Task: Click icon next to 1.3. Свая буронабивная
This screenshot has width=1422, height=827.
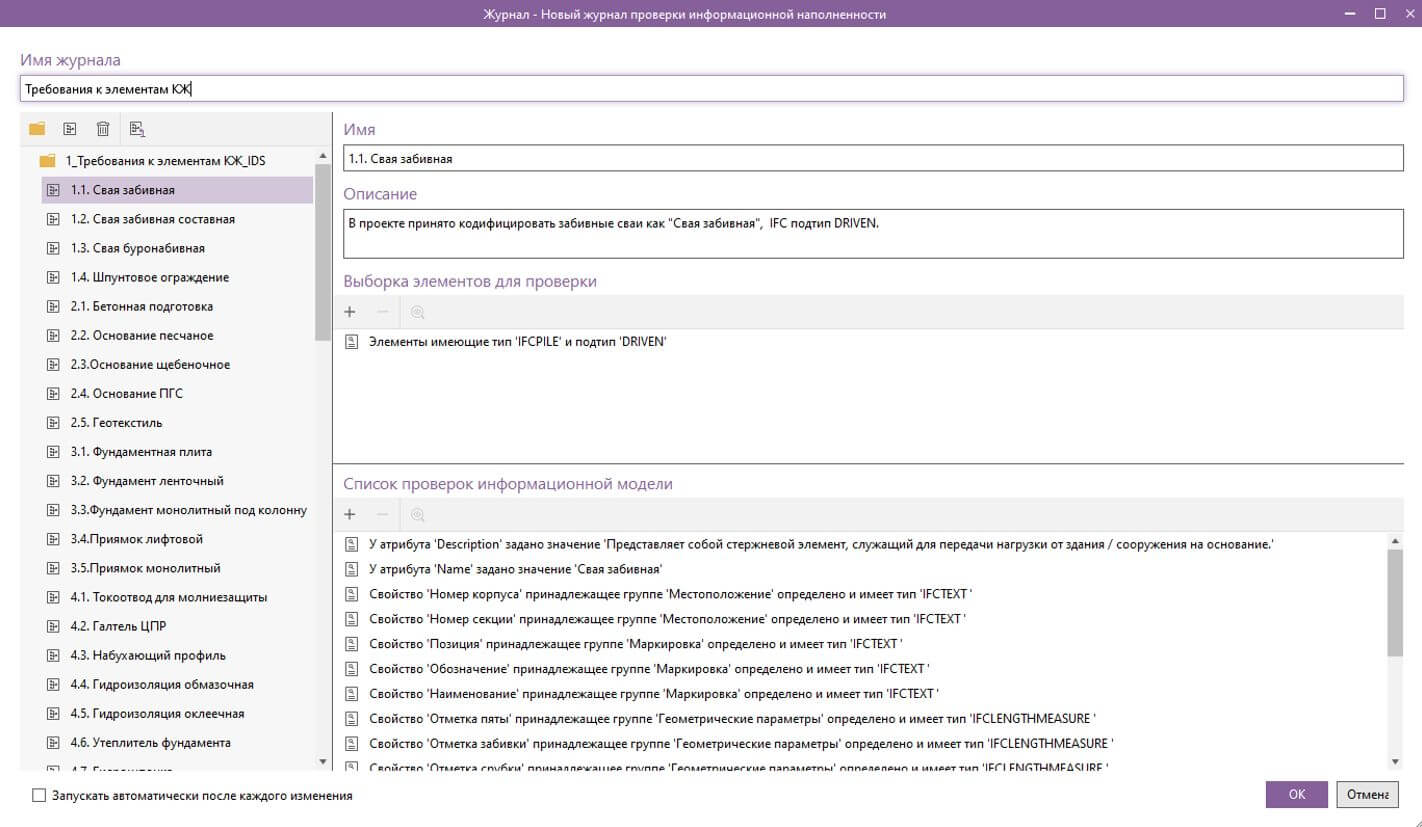Action: pyautogui.click(x=53, y=248)
